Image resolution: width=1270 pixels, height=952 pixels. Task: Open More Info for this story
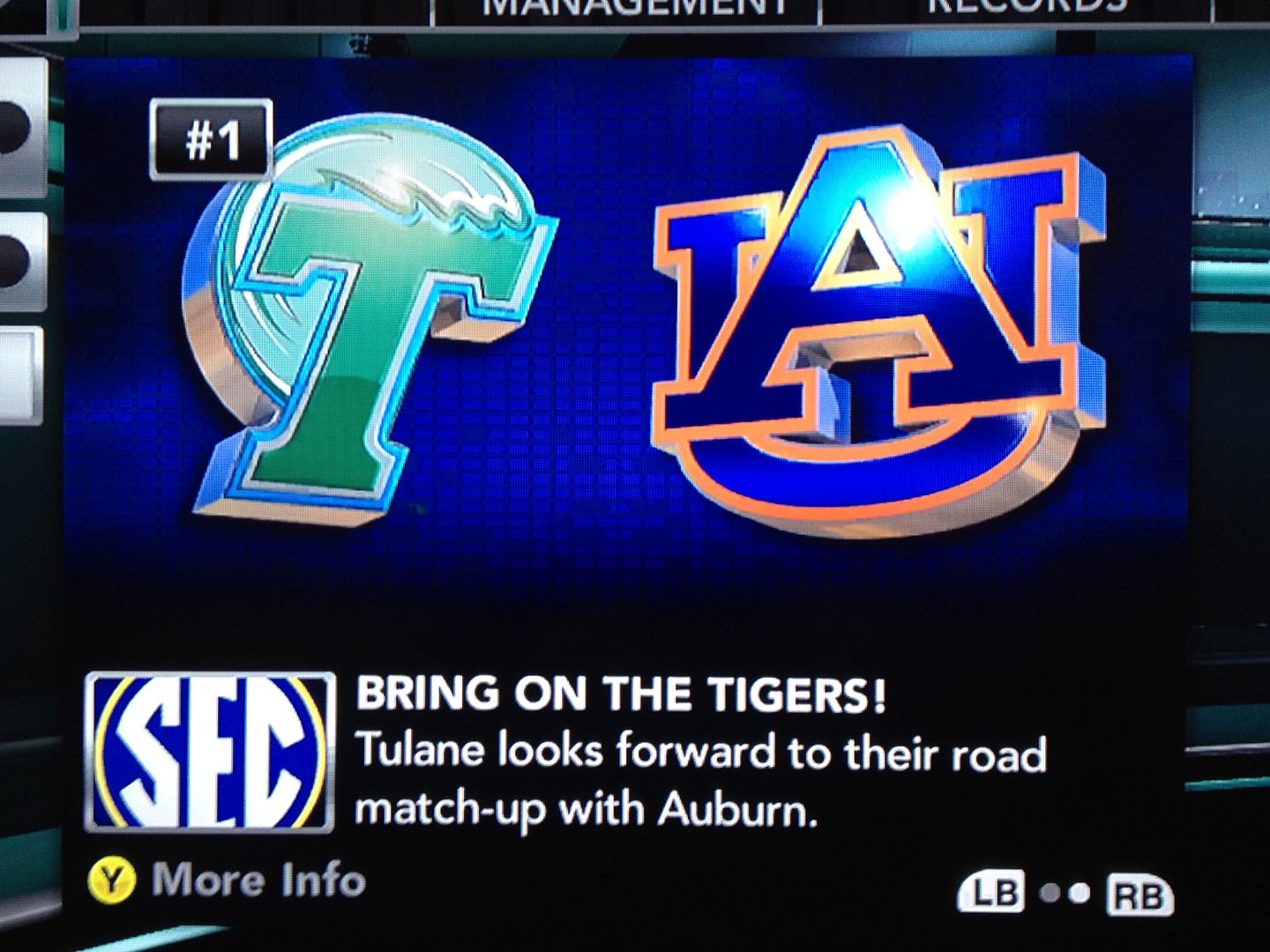(258, 880)
